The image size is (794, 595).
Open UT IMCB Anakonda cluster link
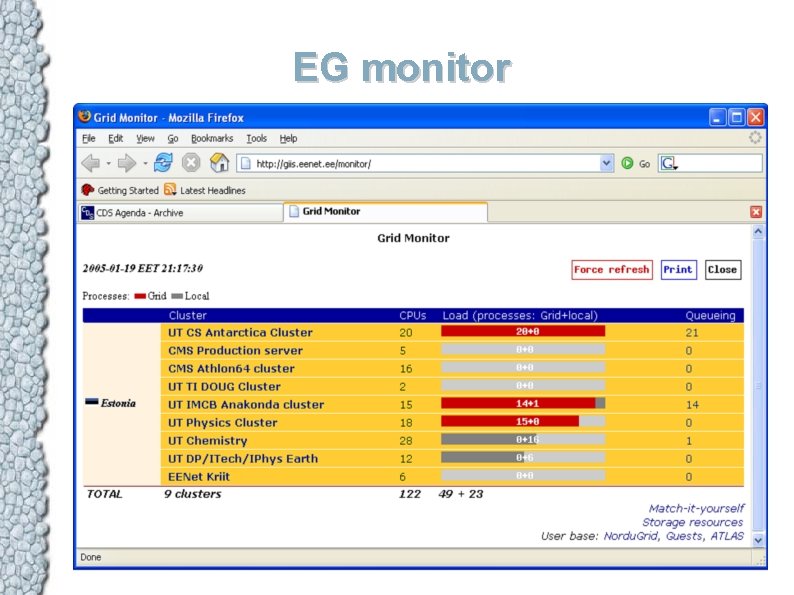246,405
